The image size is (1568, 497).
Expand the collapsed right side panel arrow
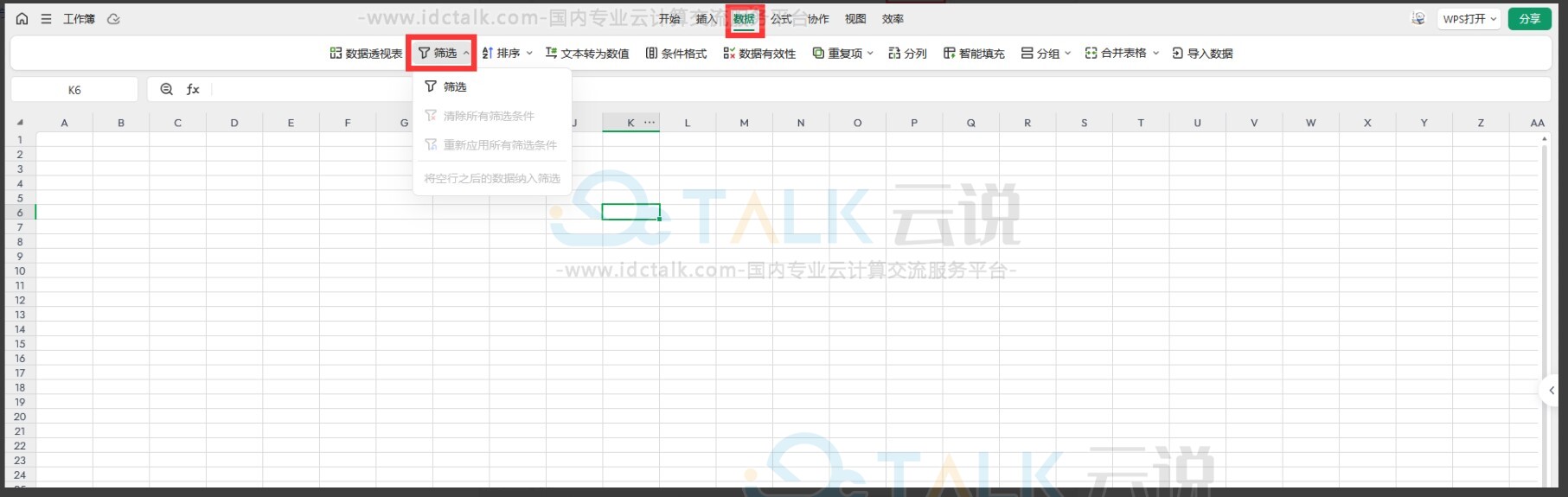point(1552,390)
